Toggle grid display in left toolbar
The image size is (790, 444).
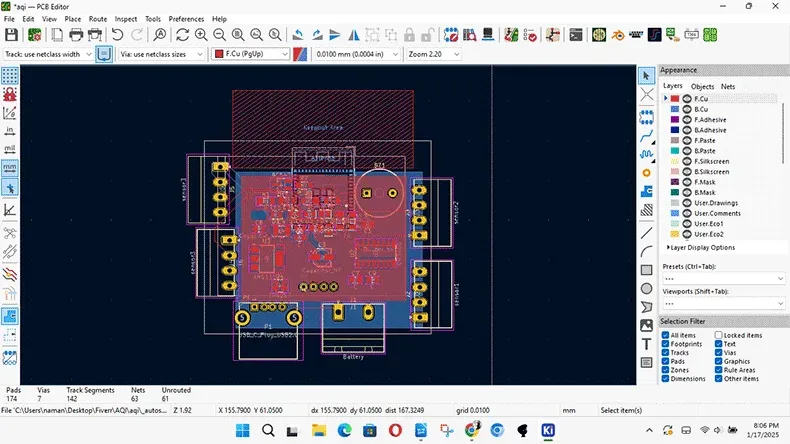[10, 76]
